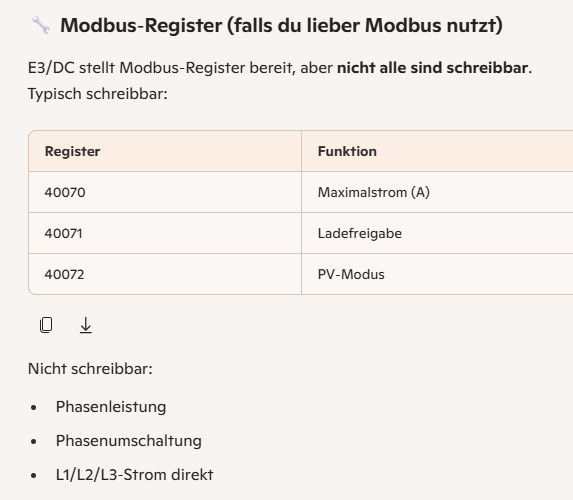Download the table with the arrow icon
Screen dimensions: 573x500
[86, 325]
